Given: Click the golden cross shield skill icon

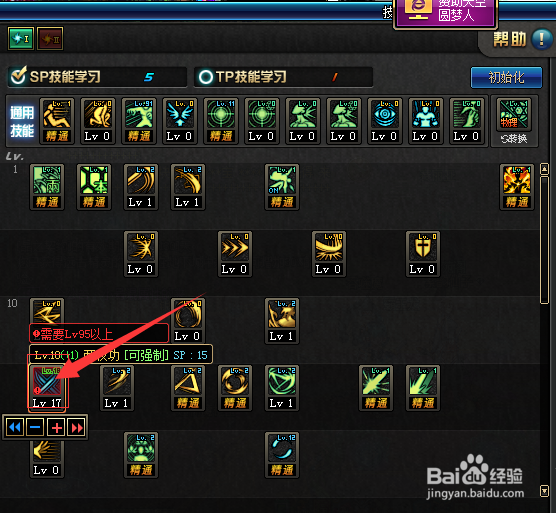Looking at the screenshot, I should pyautogui.click(x=423, y=247).
